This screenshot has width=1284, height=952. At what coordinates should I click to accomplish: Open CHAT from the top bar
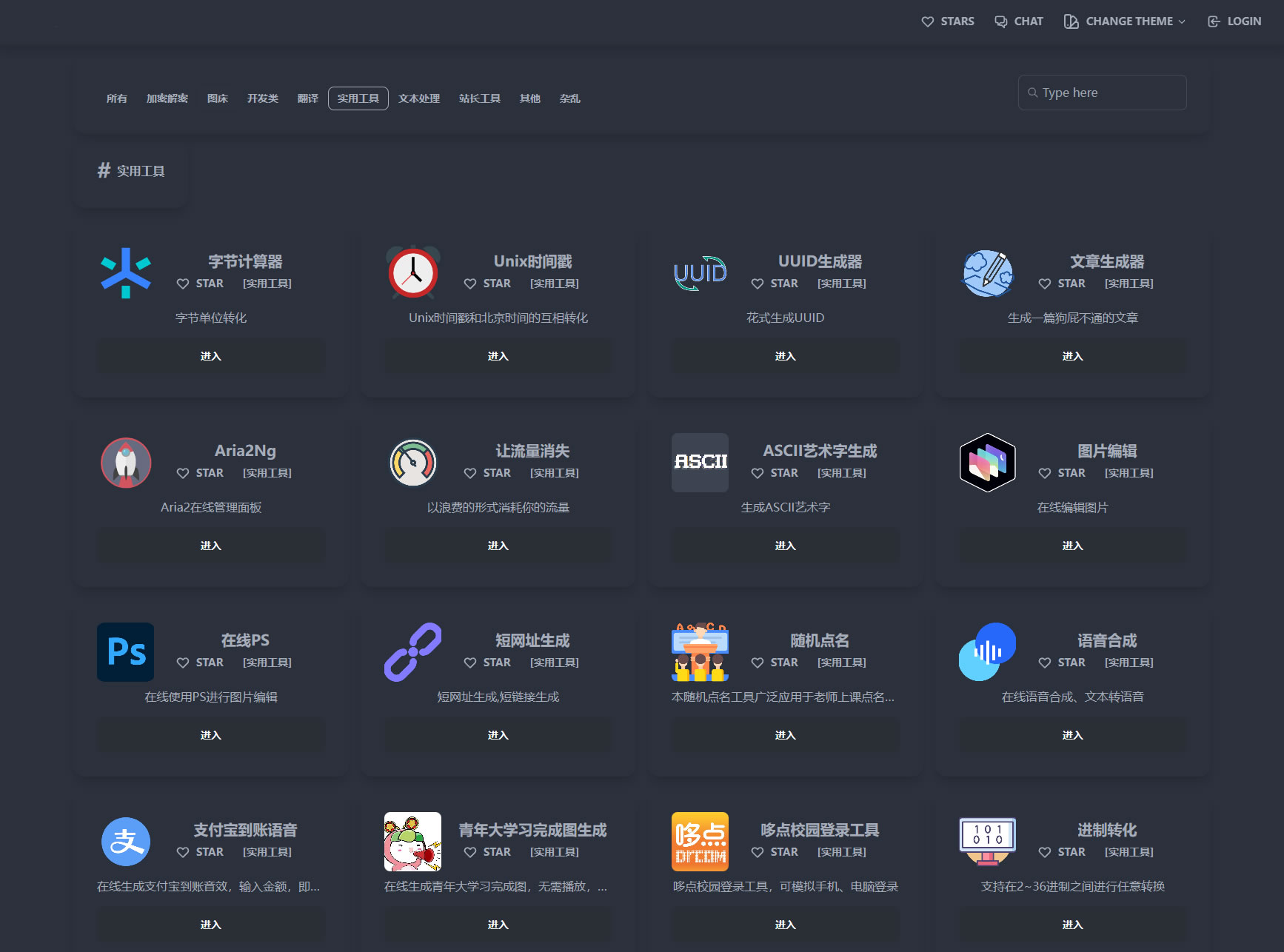pos(1018,21)
